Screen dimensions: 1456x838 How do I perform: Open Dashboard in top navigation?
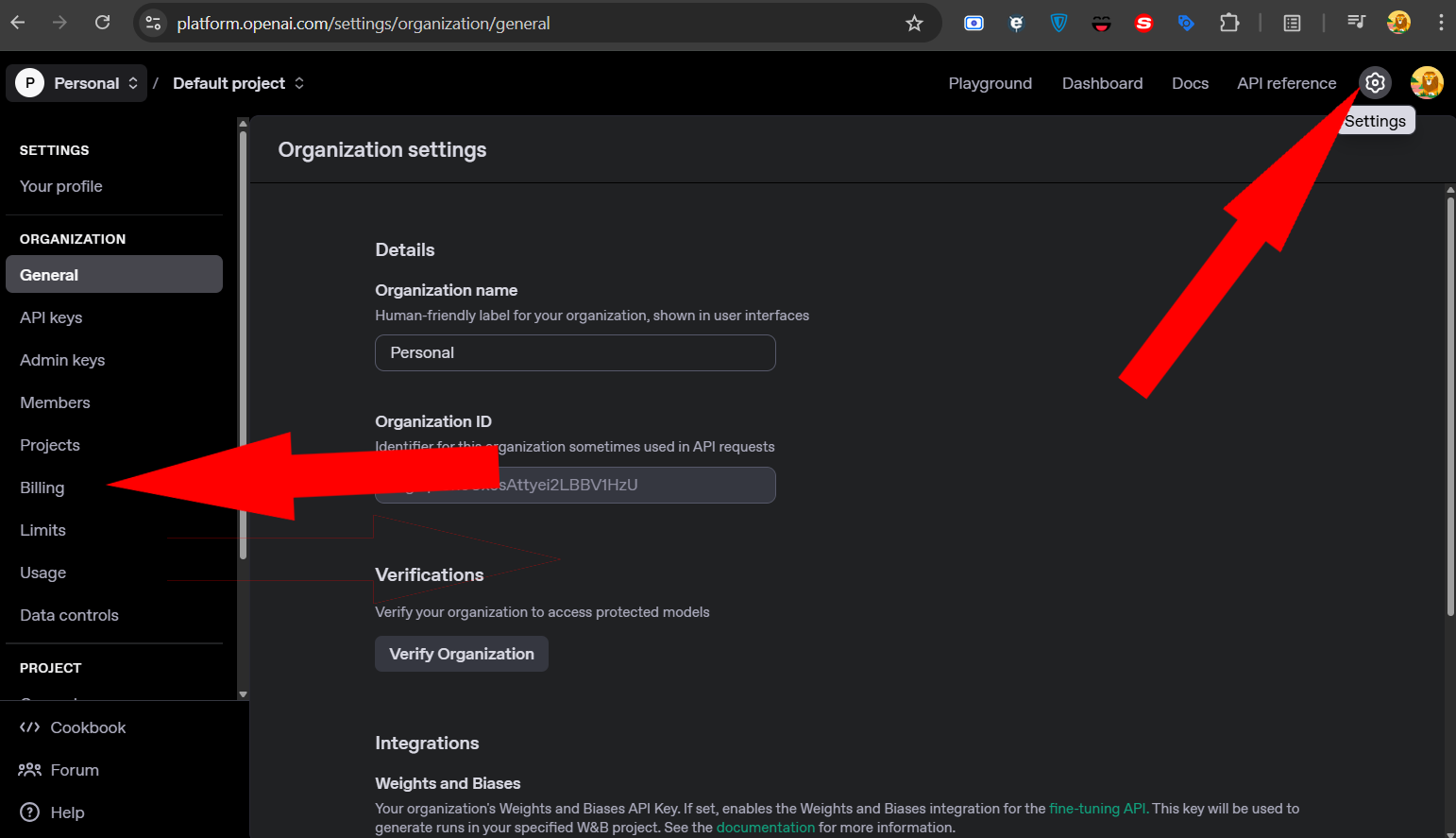tap(1102, 83)
